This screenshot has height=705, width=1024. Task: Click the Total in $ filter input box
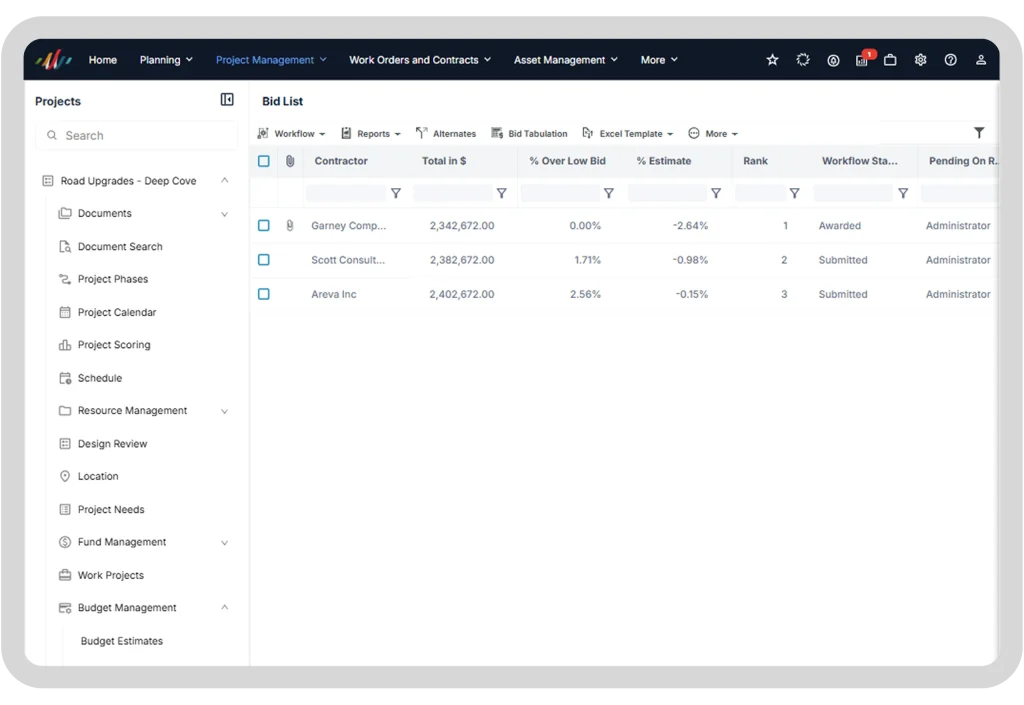pyautogui.click(x=453, y=193)
